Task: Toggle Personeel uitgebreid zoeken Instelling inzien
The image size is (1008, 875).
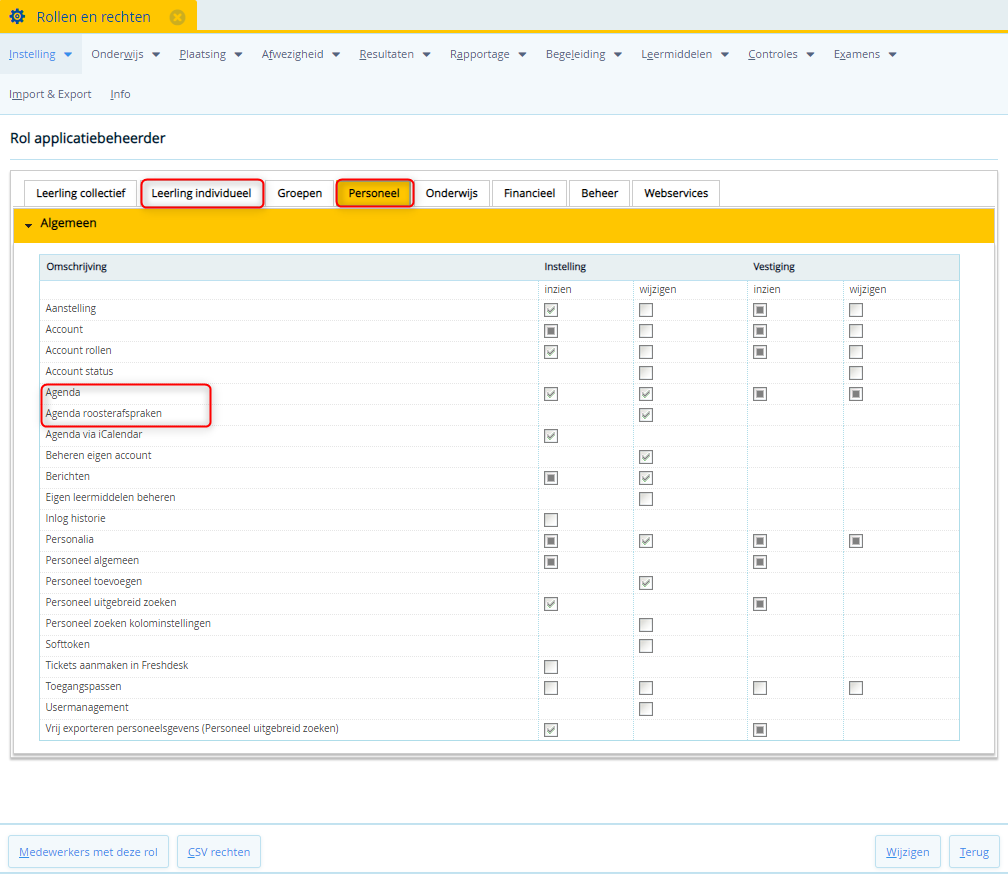Action: [551, 604]
